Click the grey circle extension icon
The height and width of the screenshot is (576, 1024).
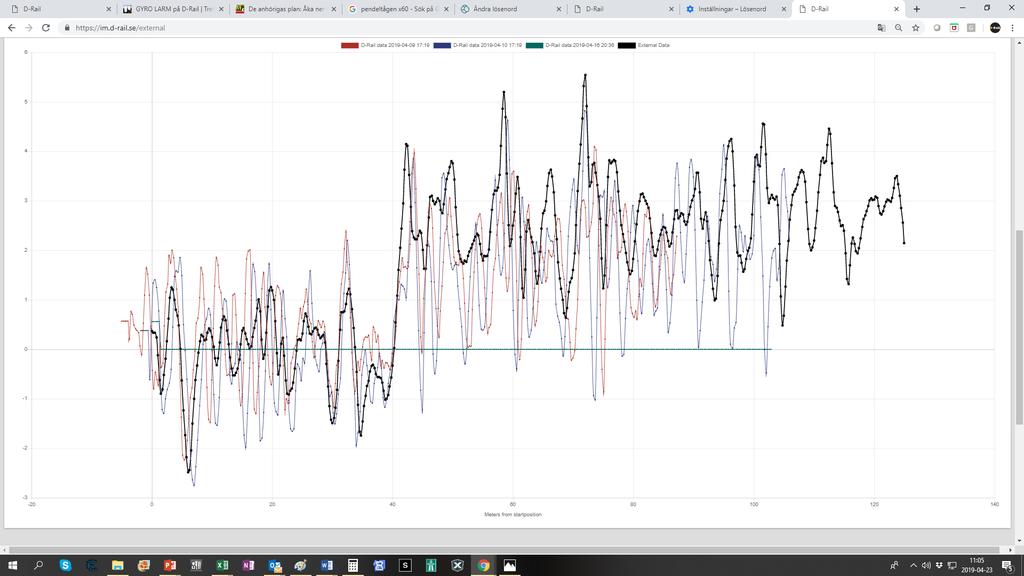pyautogui.click(x=936, y=27)
